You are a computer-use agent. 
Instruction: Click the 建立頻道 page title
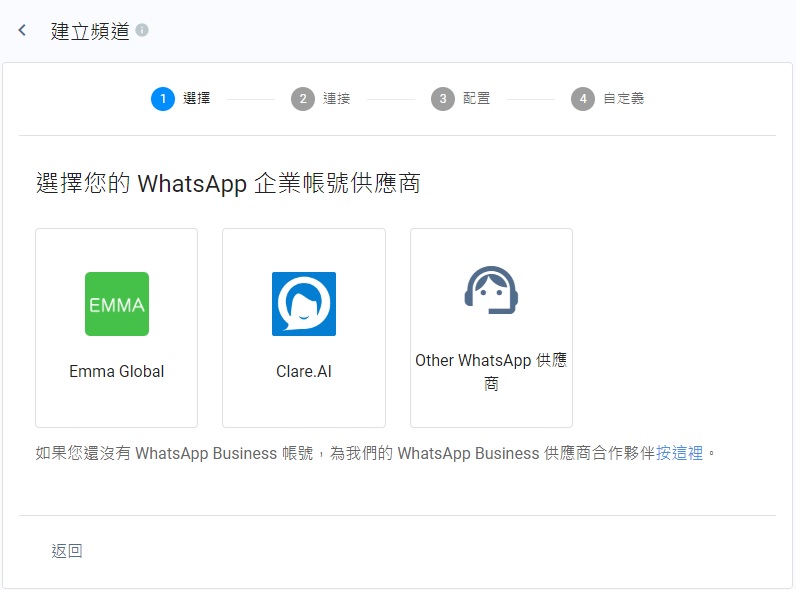[x=90, y=31]
